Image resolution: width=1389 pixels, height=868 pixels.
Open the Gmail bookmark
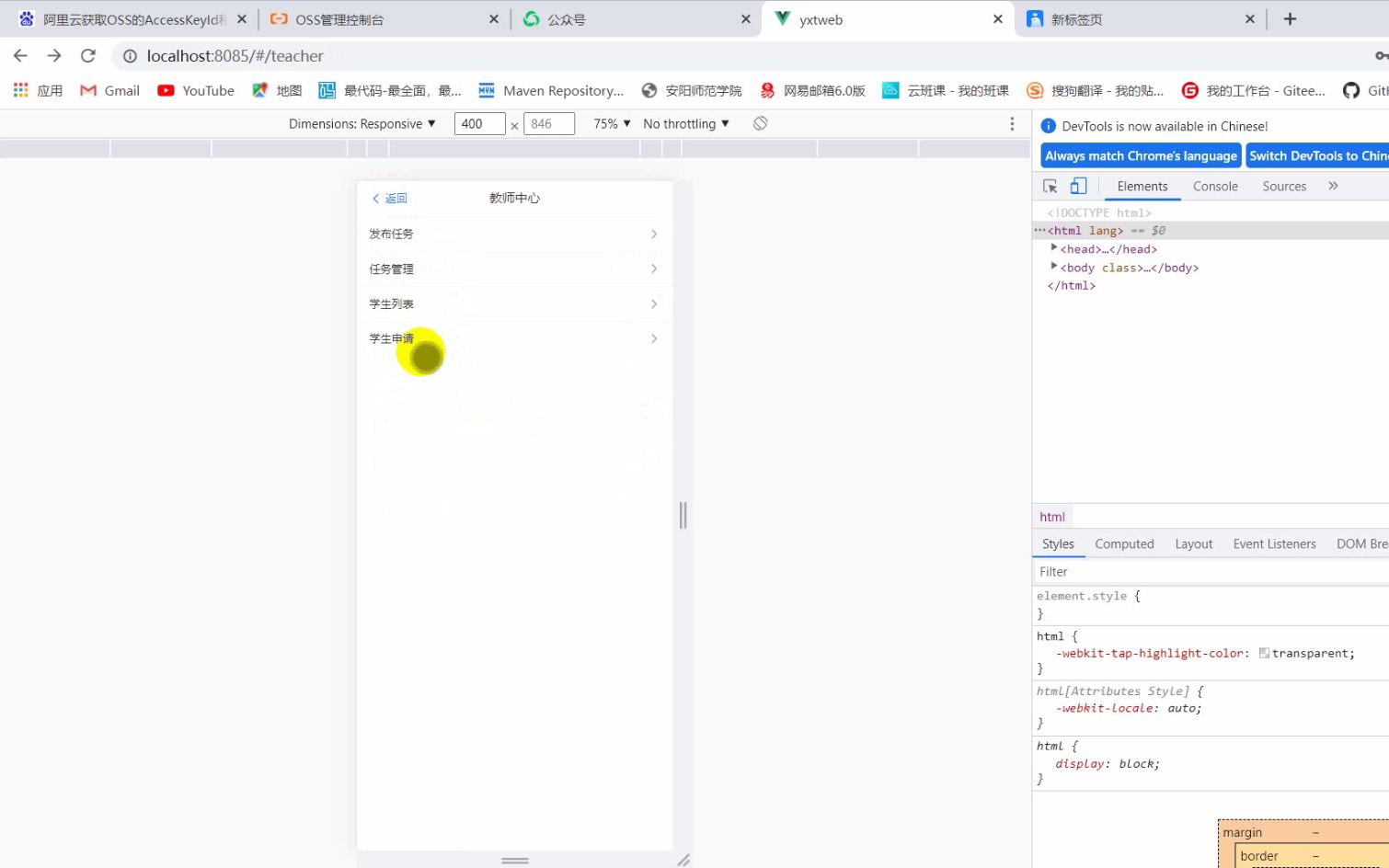tap(109, 90)
